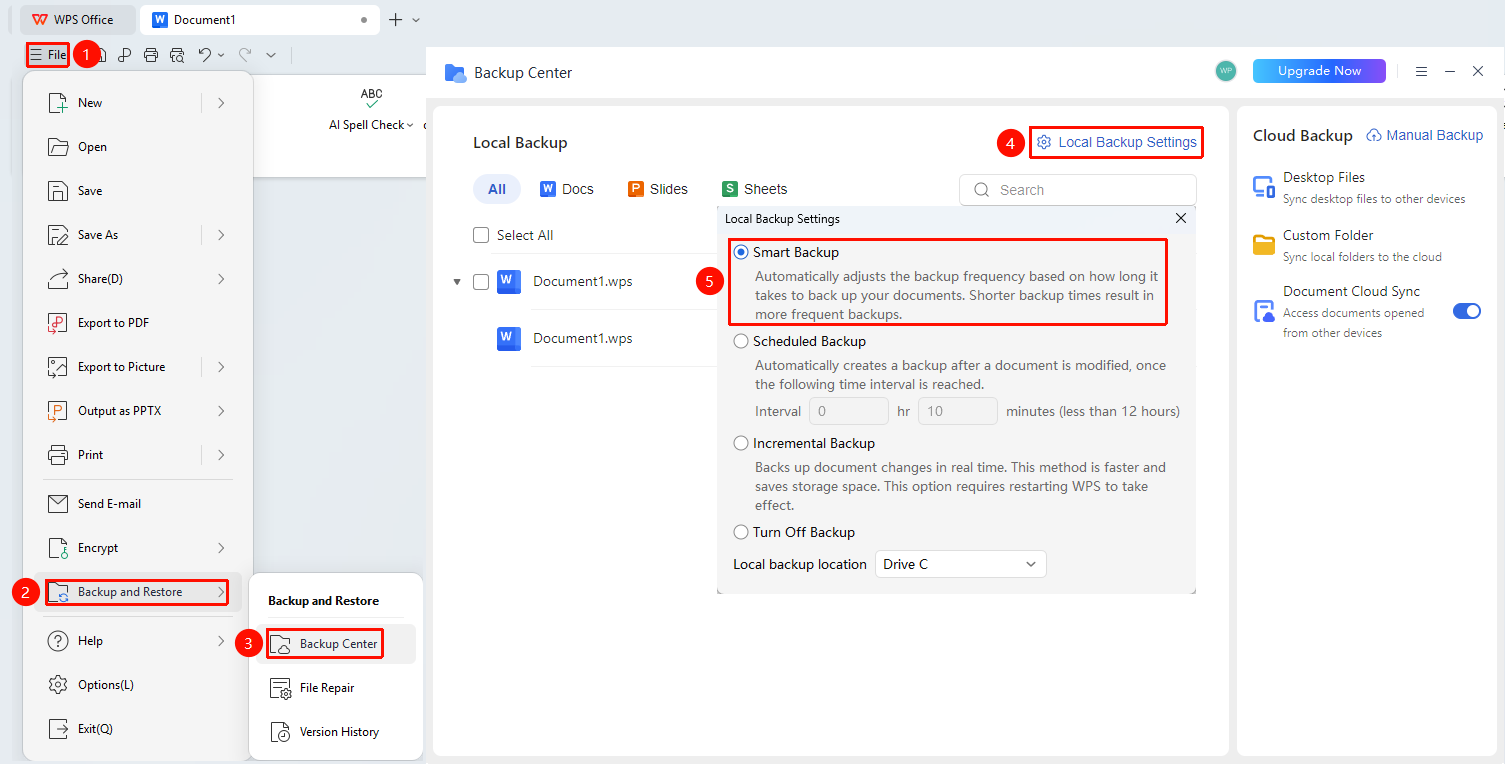Tick the checkbox beside Document1.wps group row
The image size is (1505, 764).
[481, 282]
